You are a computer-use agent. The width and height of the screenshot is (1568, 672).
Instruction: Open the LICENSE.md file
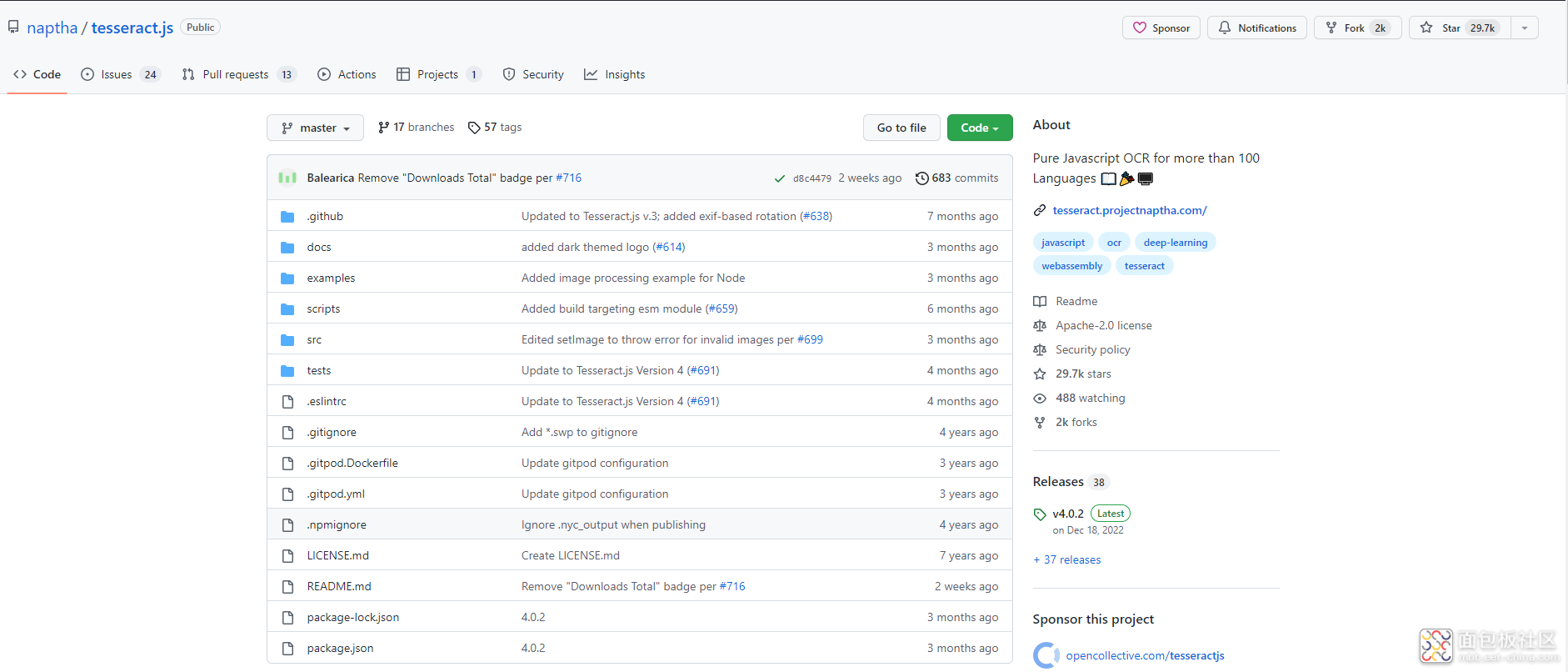[338, 555]
